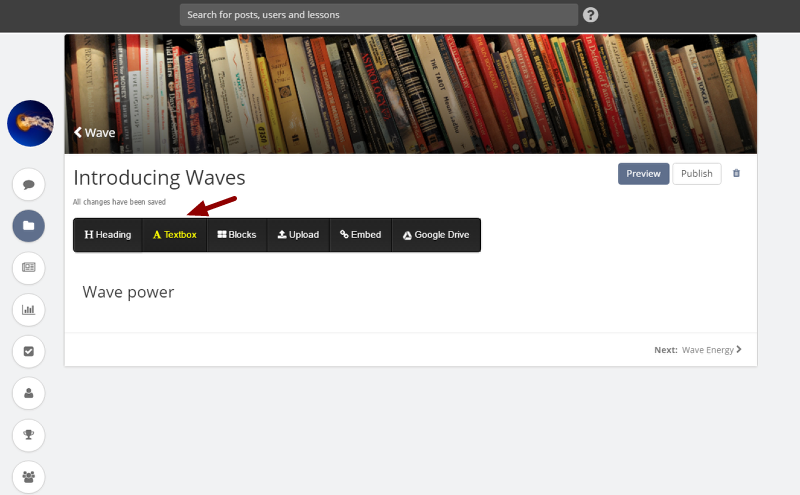Open the newspaper sidebar icon
Image resolution: width=800 pixels, height=495 pixels.
[x=29, y=268]
